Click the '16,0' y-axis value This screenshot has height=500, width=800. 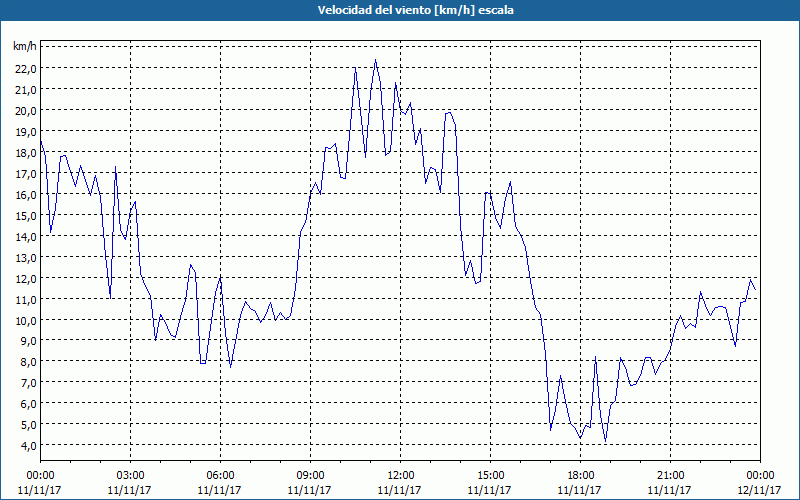27,194
